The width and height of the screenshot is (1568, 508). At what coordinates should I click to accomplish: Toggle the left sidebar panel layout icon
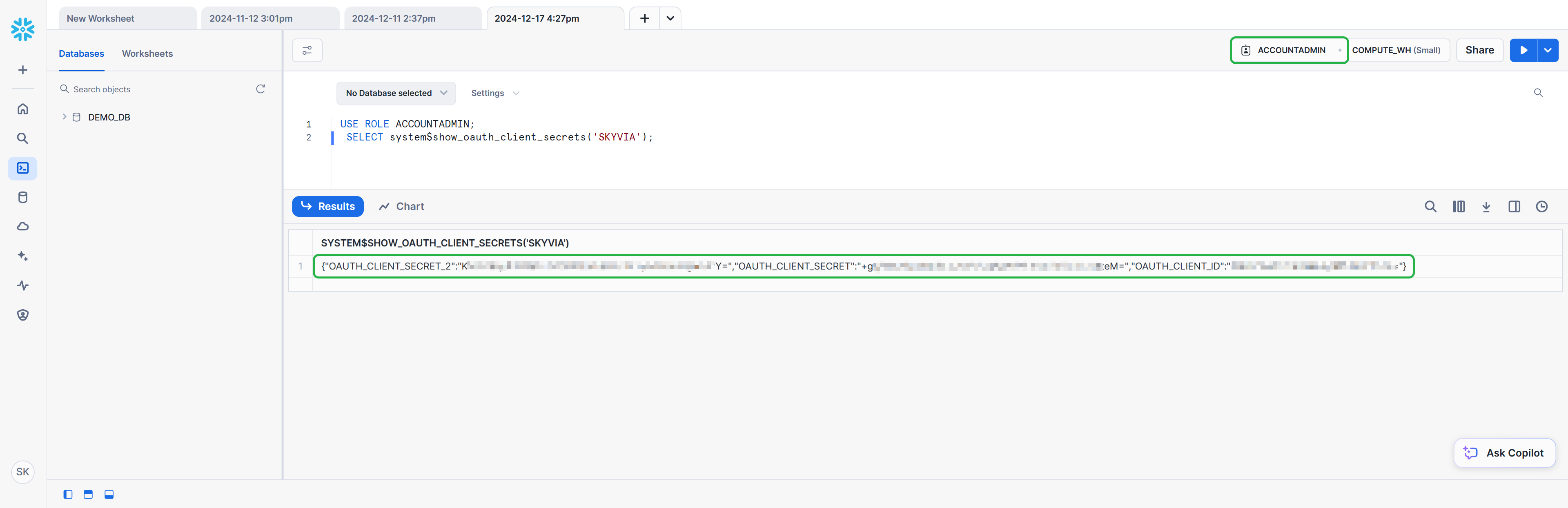click(x=67, y=494)
